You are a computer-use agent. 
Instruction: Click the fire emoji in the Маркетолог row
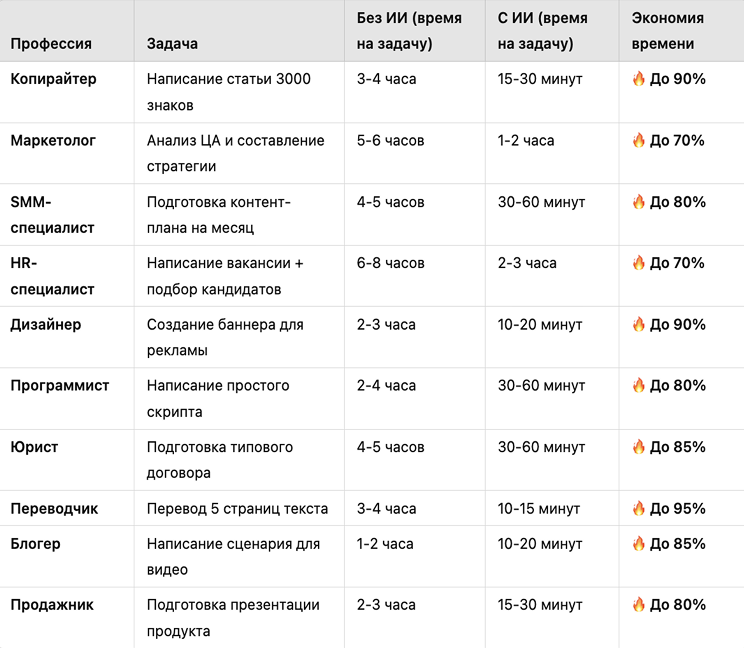click(x=638, y=140)
